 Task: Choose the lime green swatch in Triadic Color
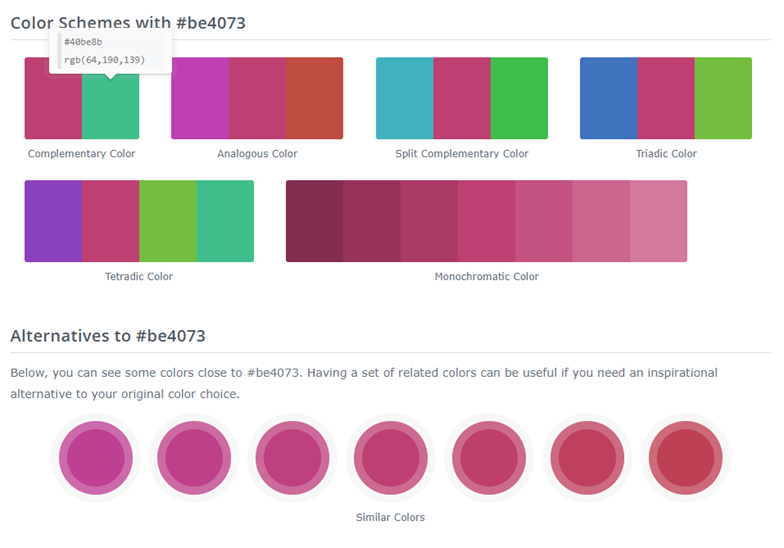pyautogui.click(x=723, y=98)
